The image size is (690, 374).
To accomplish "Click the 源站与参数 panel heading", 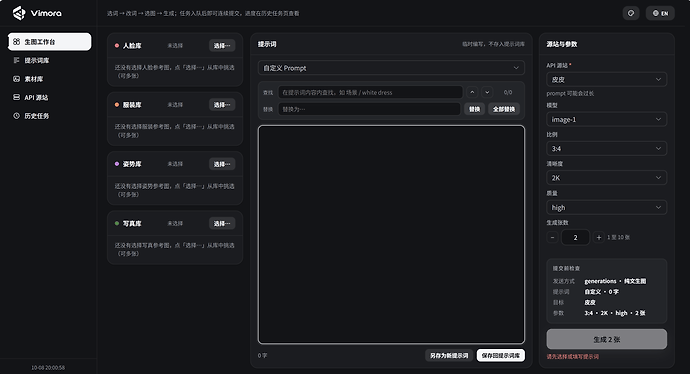I will (x=562, y=44).
